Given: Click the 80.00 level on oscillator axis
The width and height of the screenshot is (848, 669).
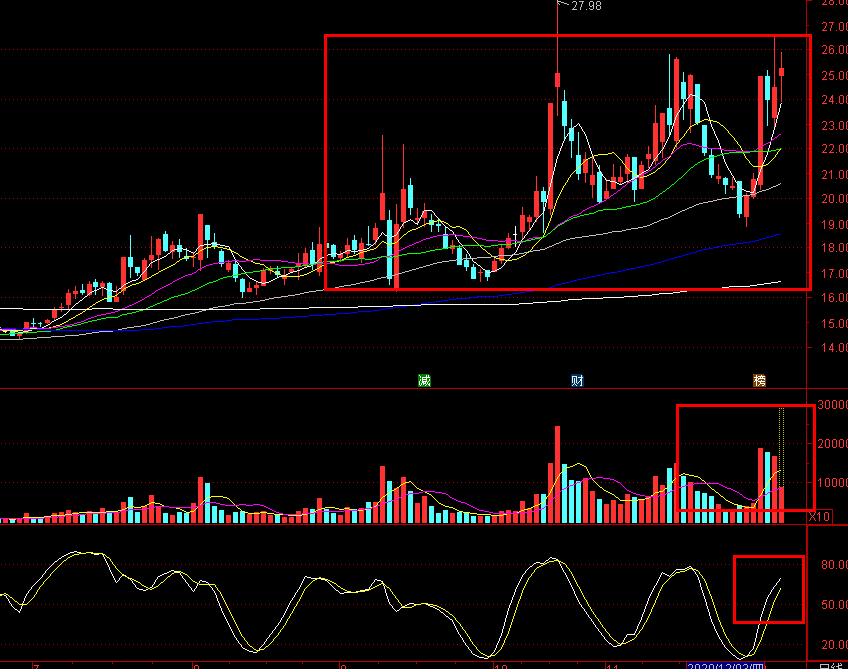Looking at the screenshot, I should (830, 564).
